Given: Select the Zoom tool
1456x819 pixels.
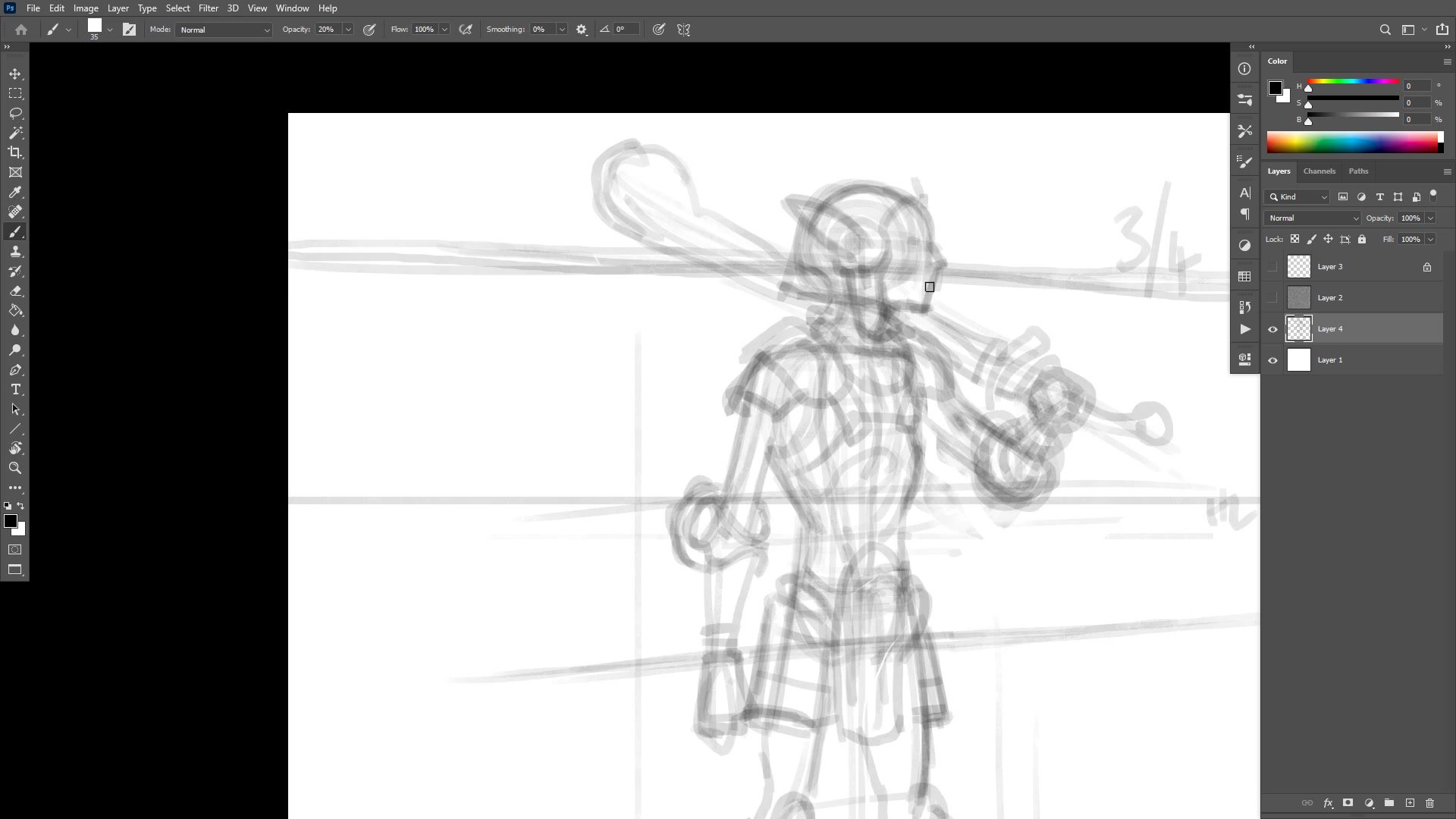Looking at the screenshot, I should coord(15,468).
